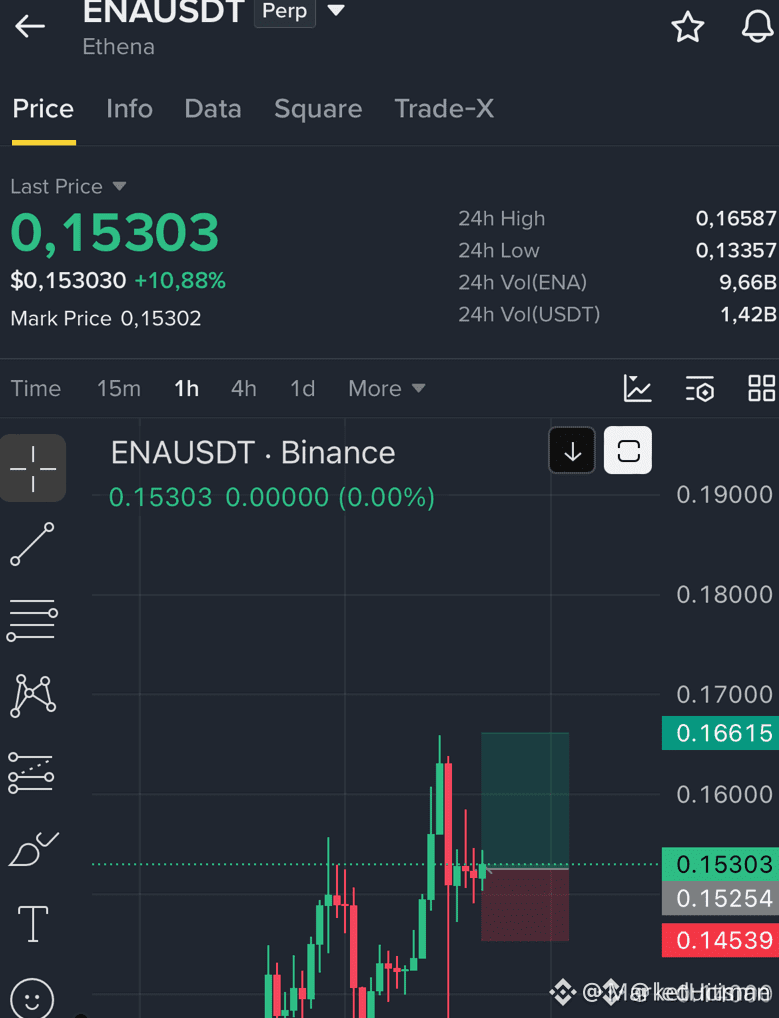Viewport: 779px width, 1018px height.
Task: Select the long position forecasting tool
Action: 31,773
